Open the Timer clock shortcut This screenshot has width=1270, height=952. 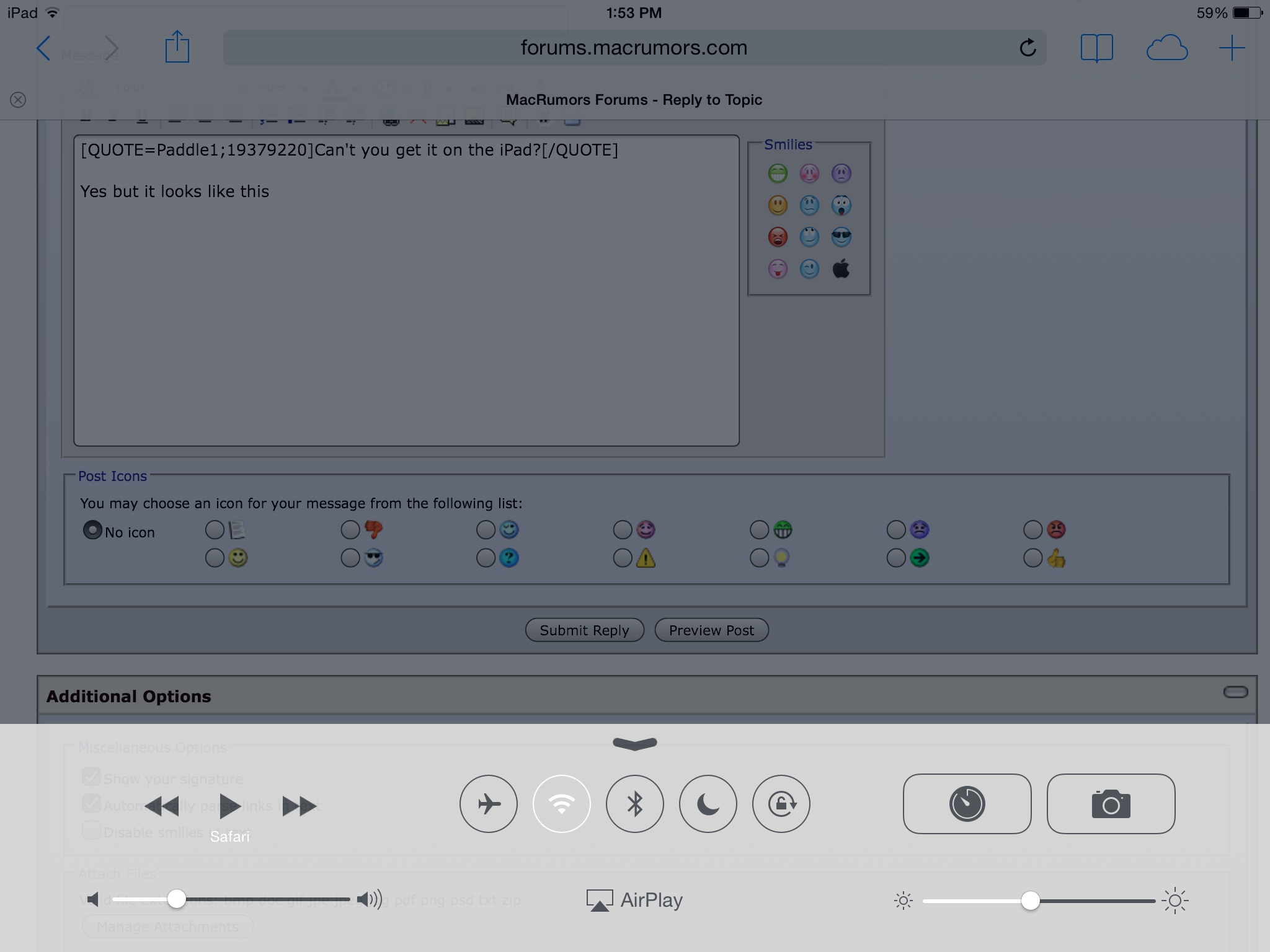967,804
